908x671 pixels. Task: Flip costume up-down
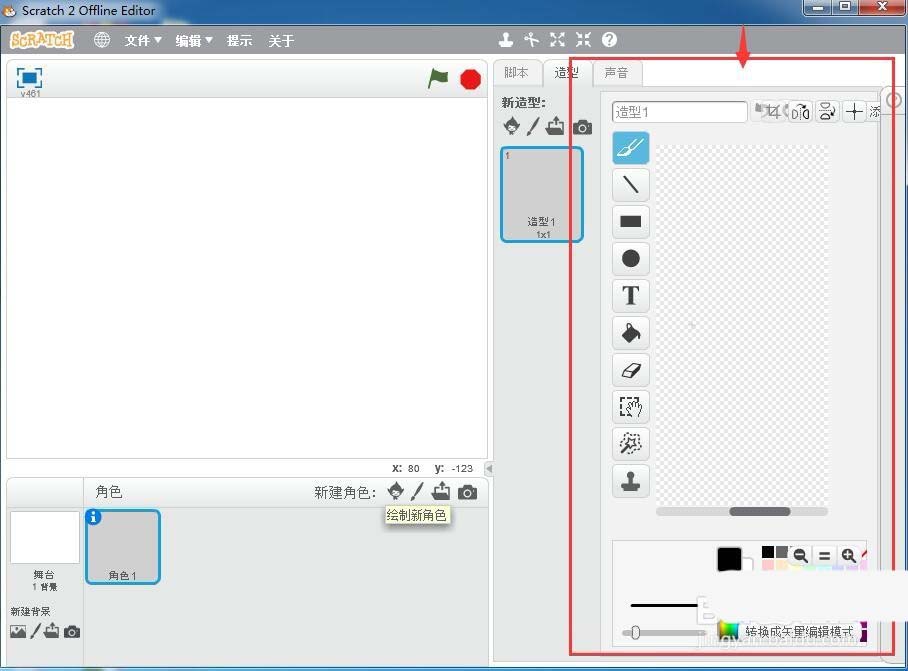coord(827,112)
